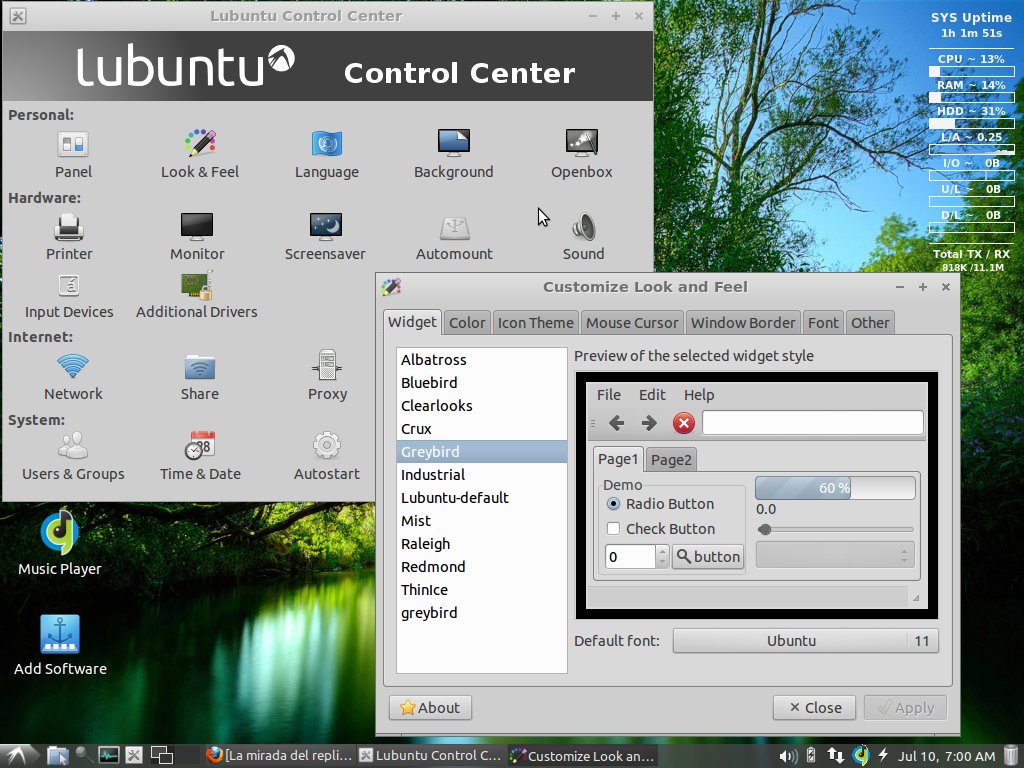This screenshot has height=768, width=1024.
Task: Launch Add Software desktop icon
Action: [x=60, y=634]
